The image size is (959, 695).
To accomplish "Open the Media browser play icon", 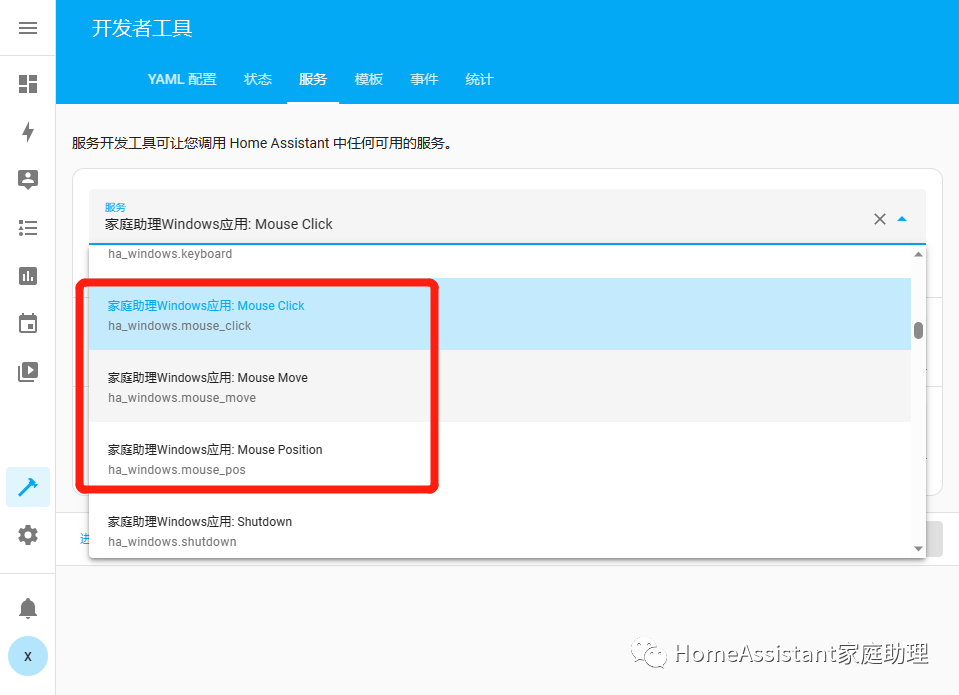I will point(28,371).
